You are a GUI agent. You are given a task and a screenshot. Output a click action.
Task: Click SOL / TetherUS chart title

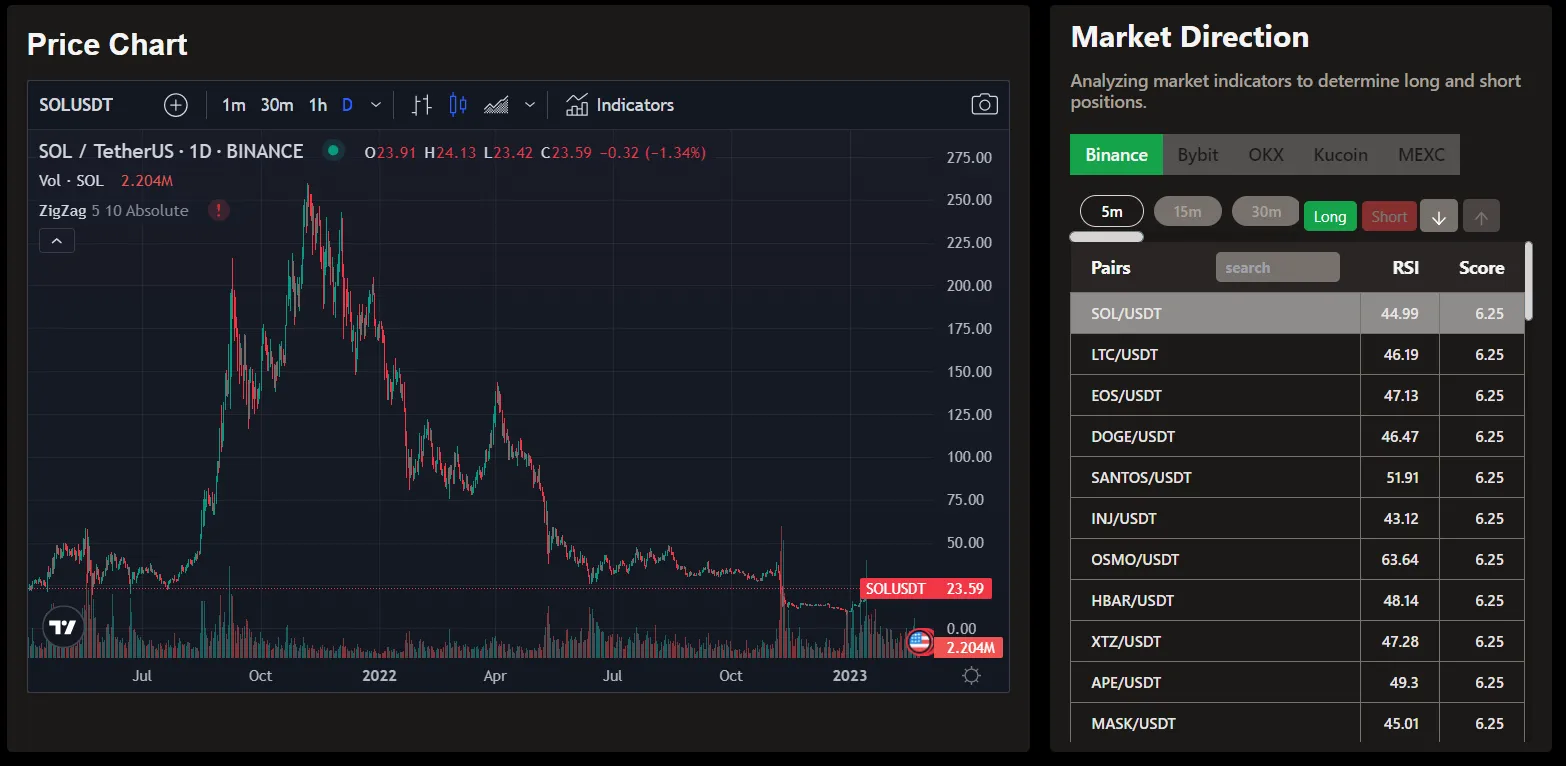(x=171, y=152)
